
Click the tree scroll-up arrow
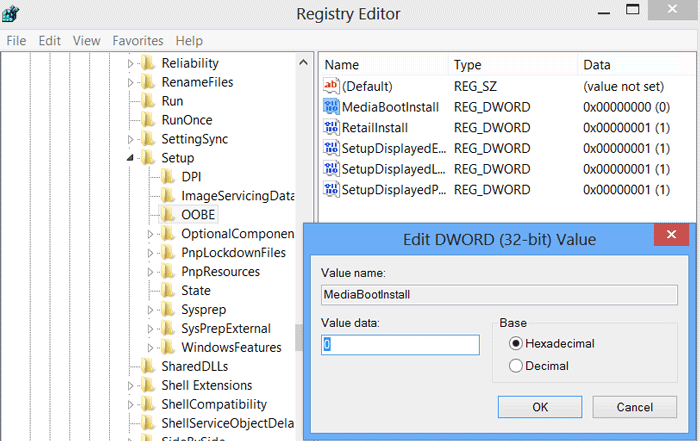click(x=303, y=62)
